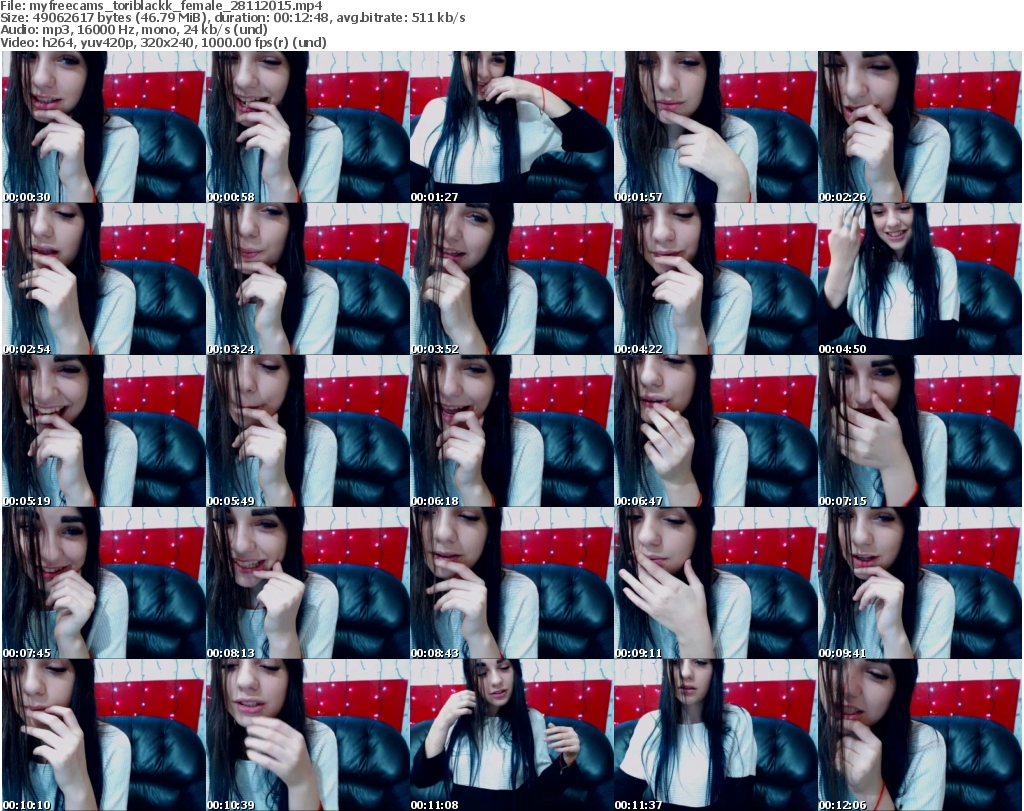Select the thumbnail stamped 00:09:41
Image resolution: width=1024 pixels, height=811 pixels.
(x=920, y=583)
